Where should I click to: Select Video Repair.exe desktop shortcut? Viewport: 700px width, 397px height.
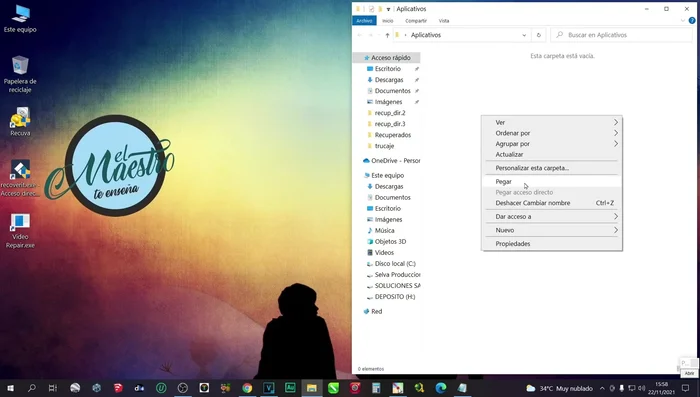click(x=20, y=231)
